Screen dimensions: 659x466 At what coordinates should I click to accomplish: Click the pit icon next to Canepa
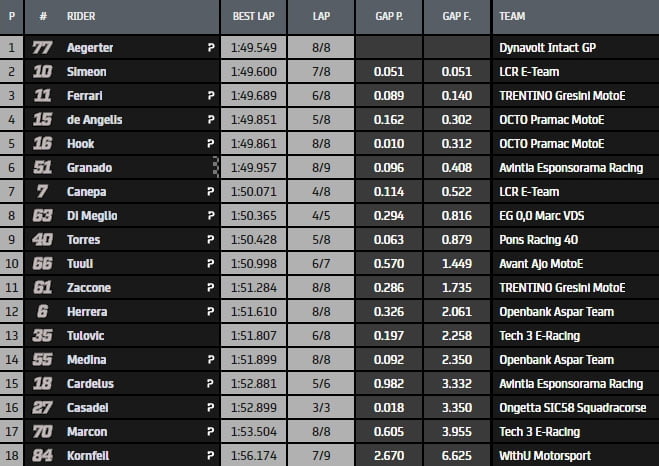tap(210, 191)
